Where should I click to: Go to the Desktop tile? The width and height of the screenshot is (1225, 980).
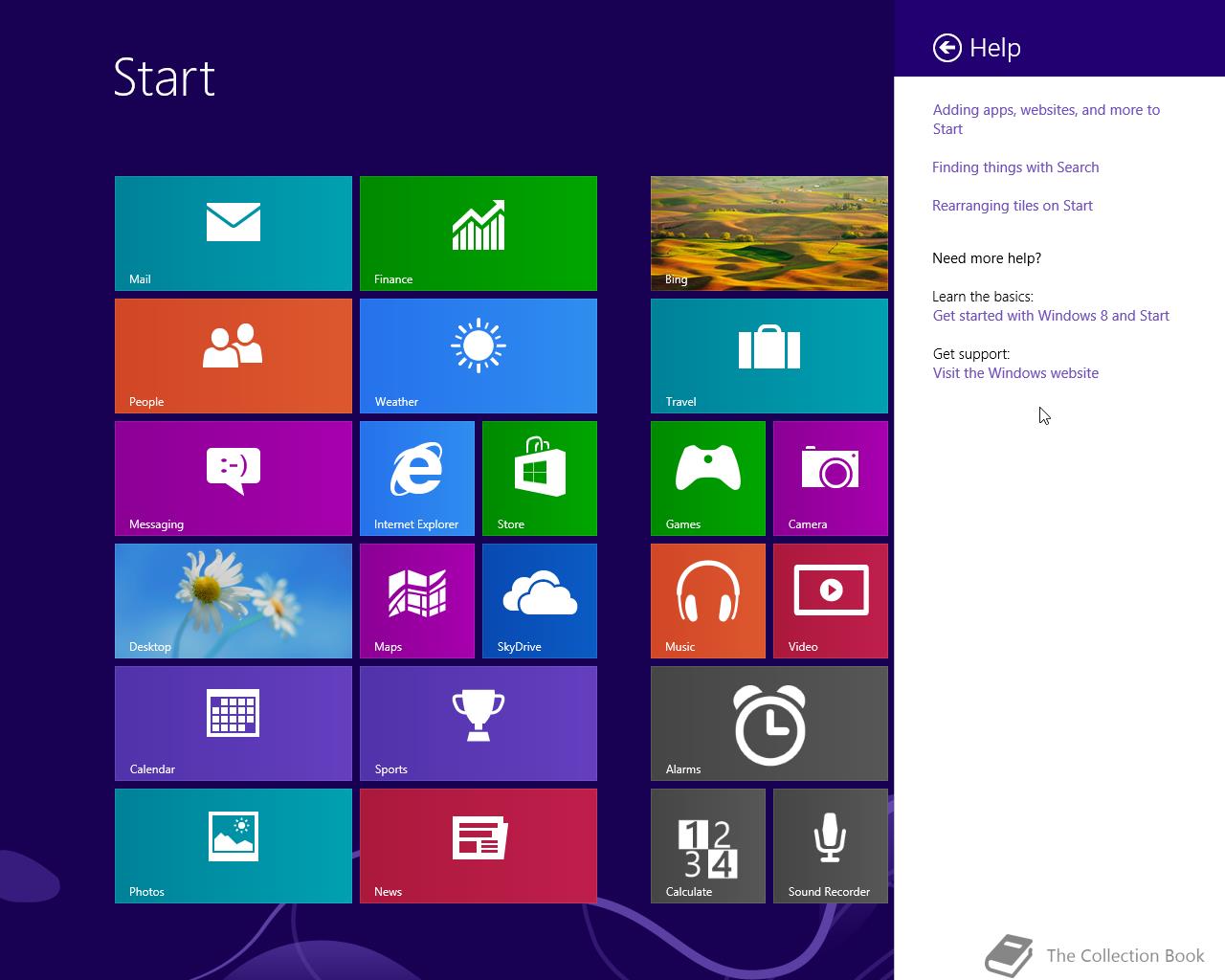(x=234, y=601)
